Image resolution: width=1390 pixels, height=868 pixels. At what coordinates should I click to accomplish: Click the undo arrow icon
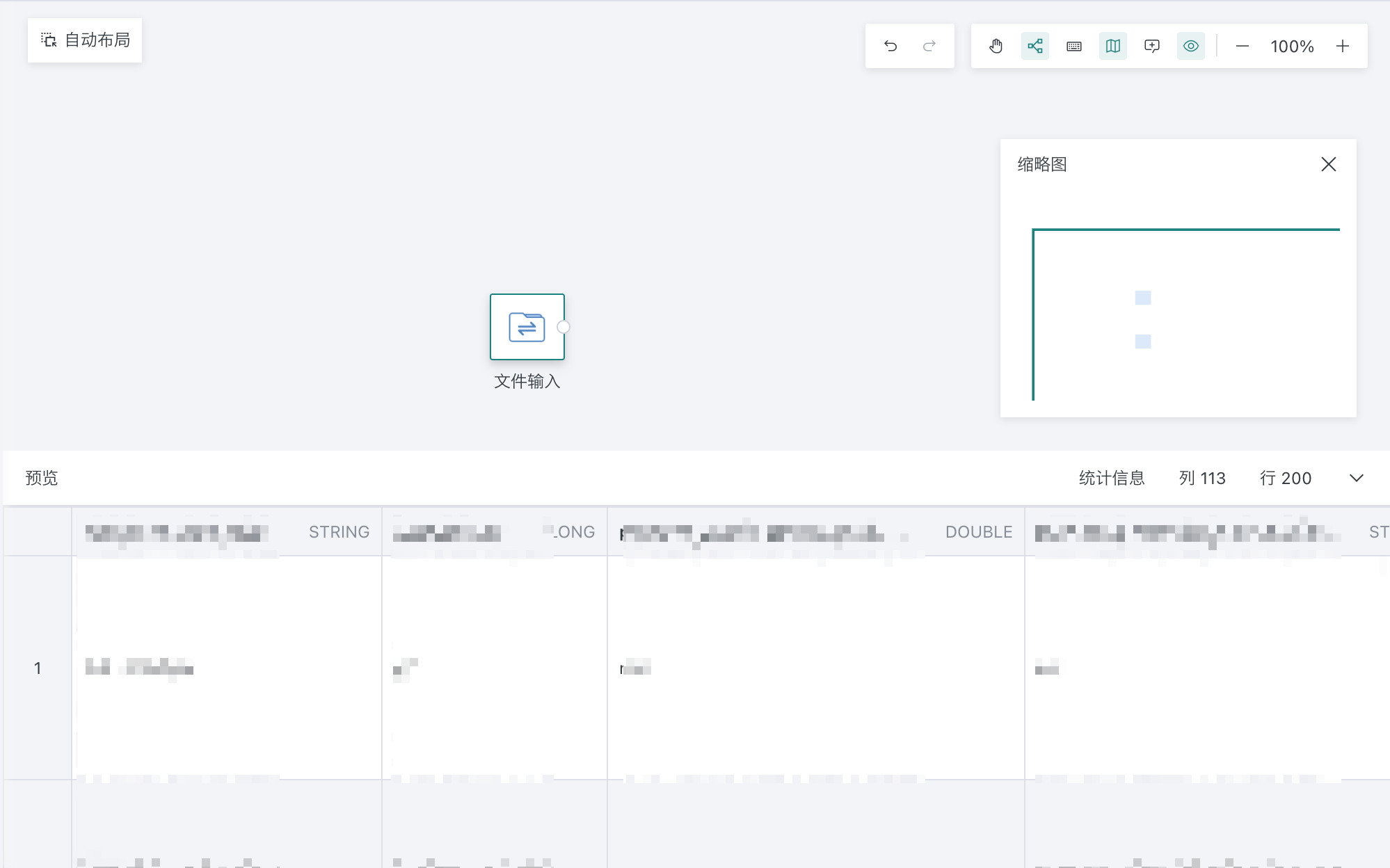890,46
